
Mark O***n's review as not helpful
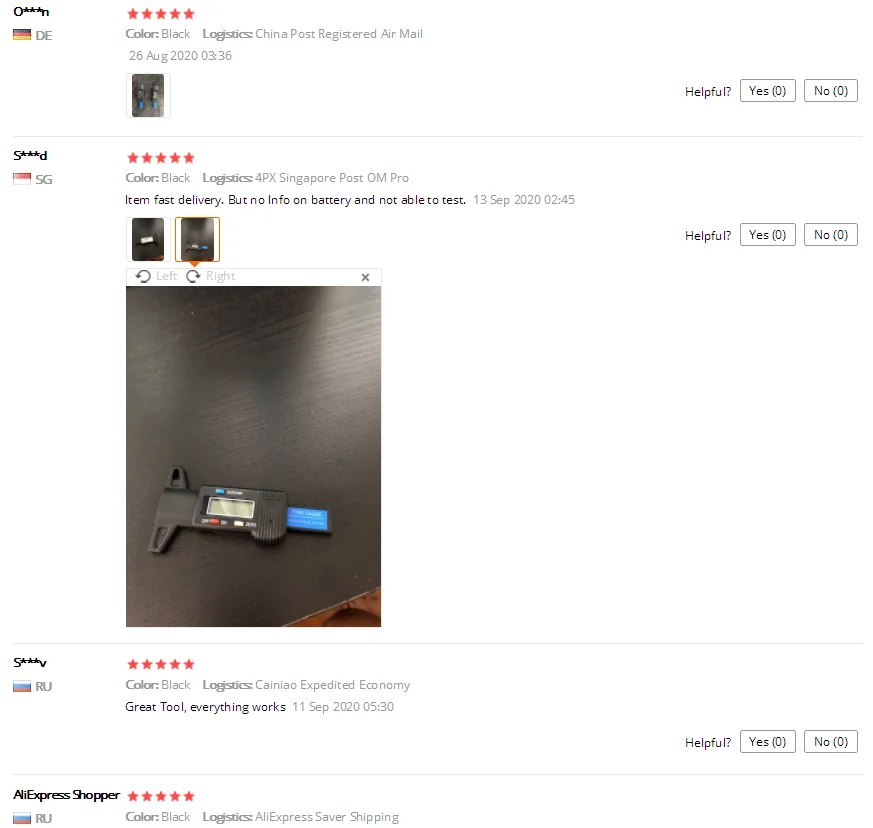tap(831, 91)
